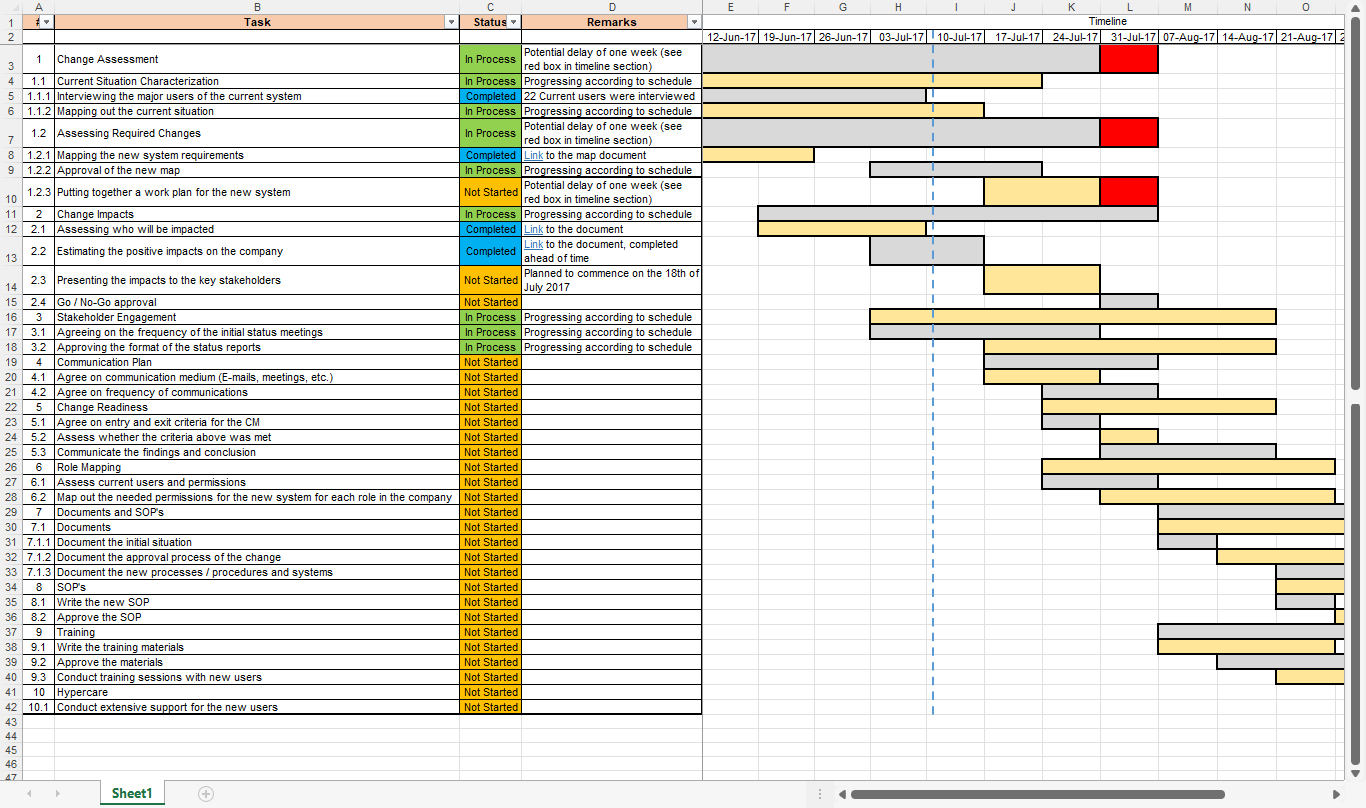Select the Sheet1 tab
The width and height of the screenshot is (1366, 808).
tap(132, 793)
